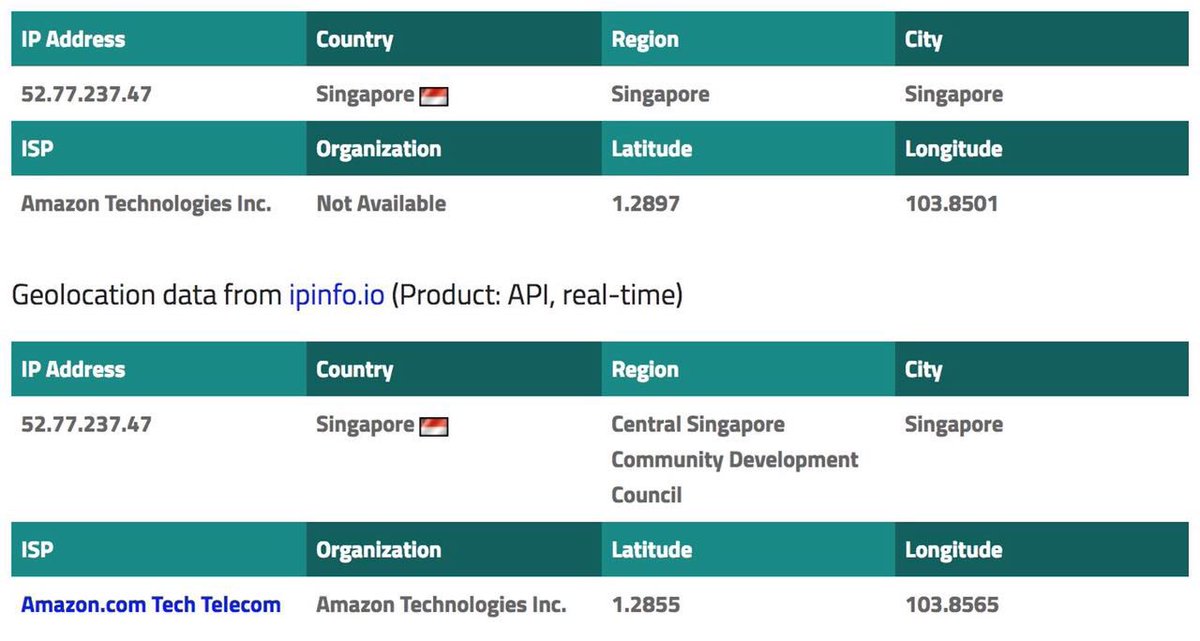Click Organization header in ipinfo table
This screenshot has height=641, width=1200.
[x=454, y=550]
